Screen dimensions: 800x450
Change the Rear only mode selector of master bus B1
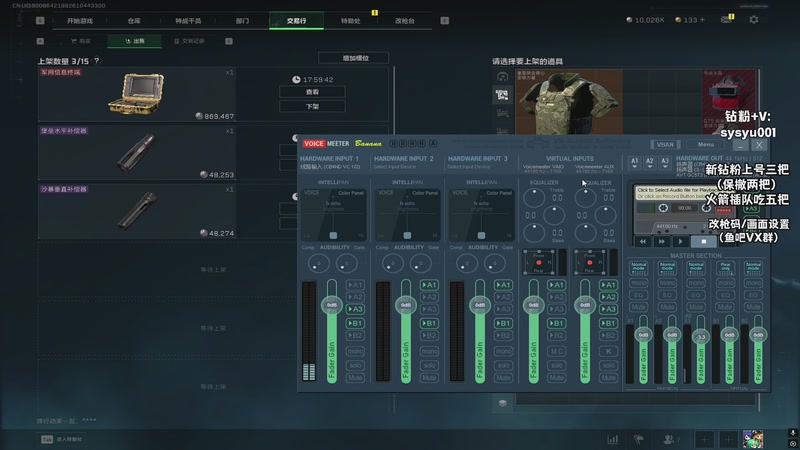point(725,266)
